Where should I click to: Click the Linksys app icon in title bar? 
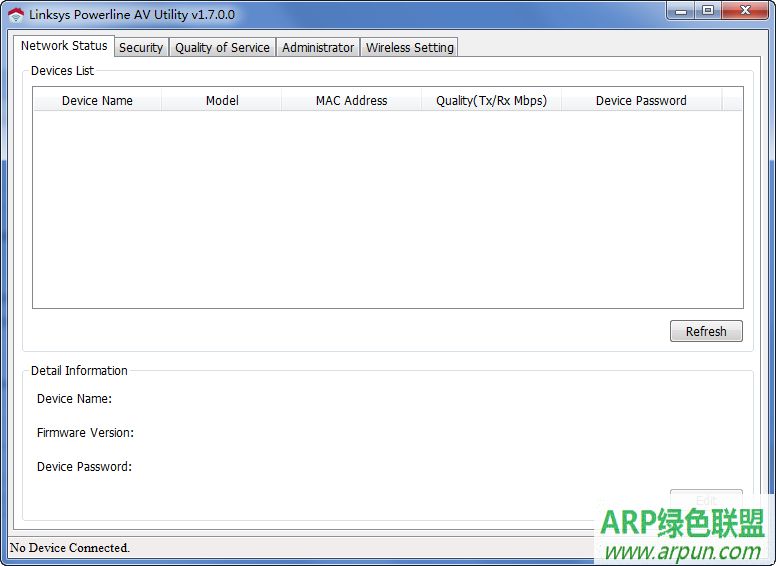tap(16, 15)
